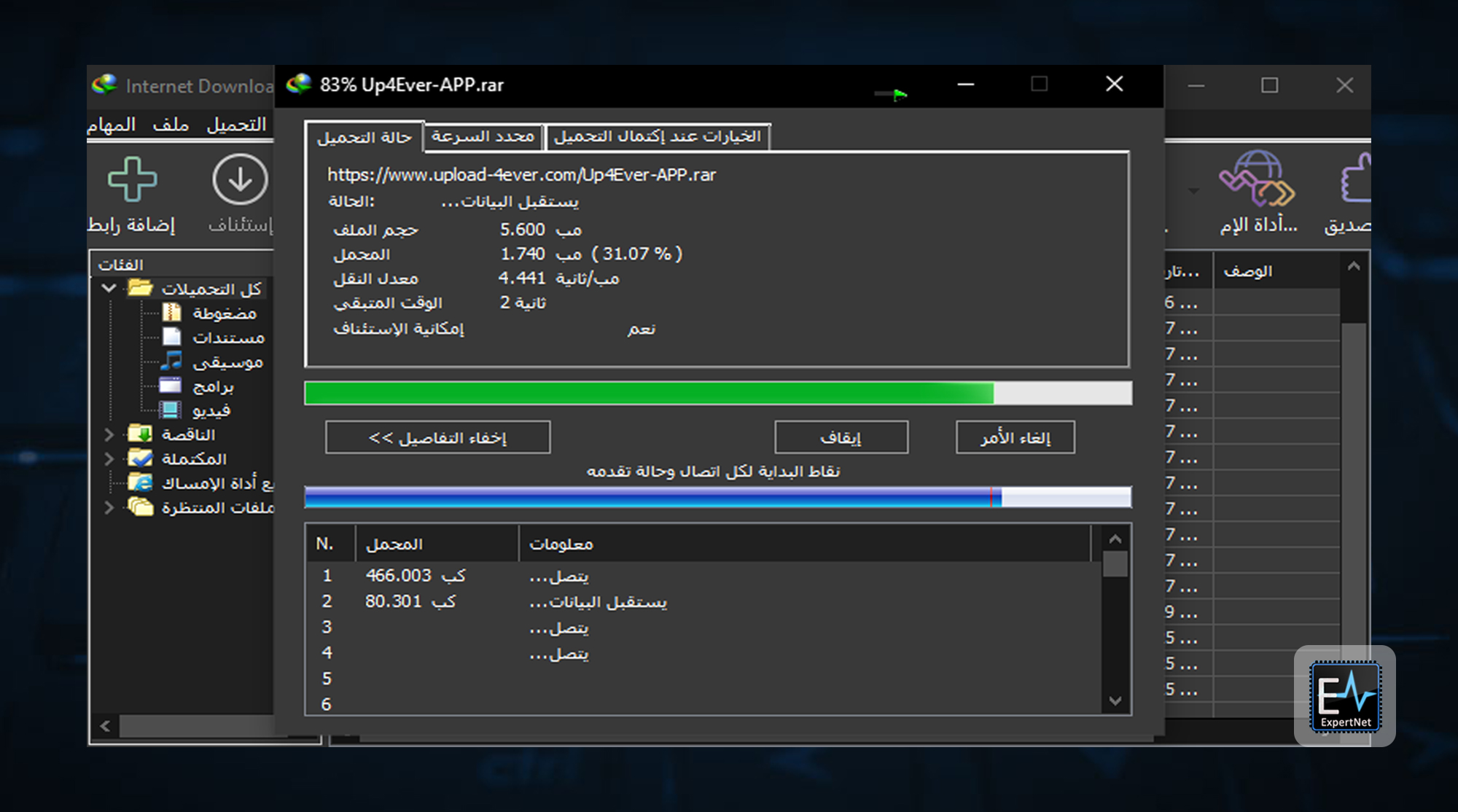The image size is (1458, 812).
Task: Open the Options on completion tab
Action: click(657, 137)
